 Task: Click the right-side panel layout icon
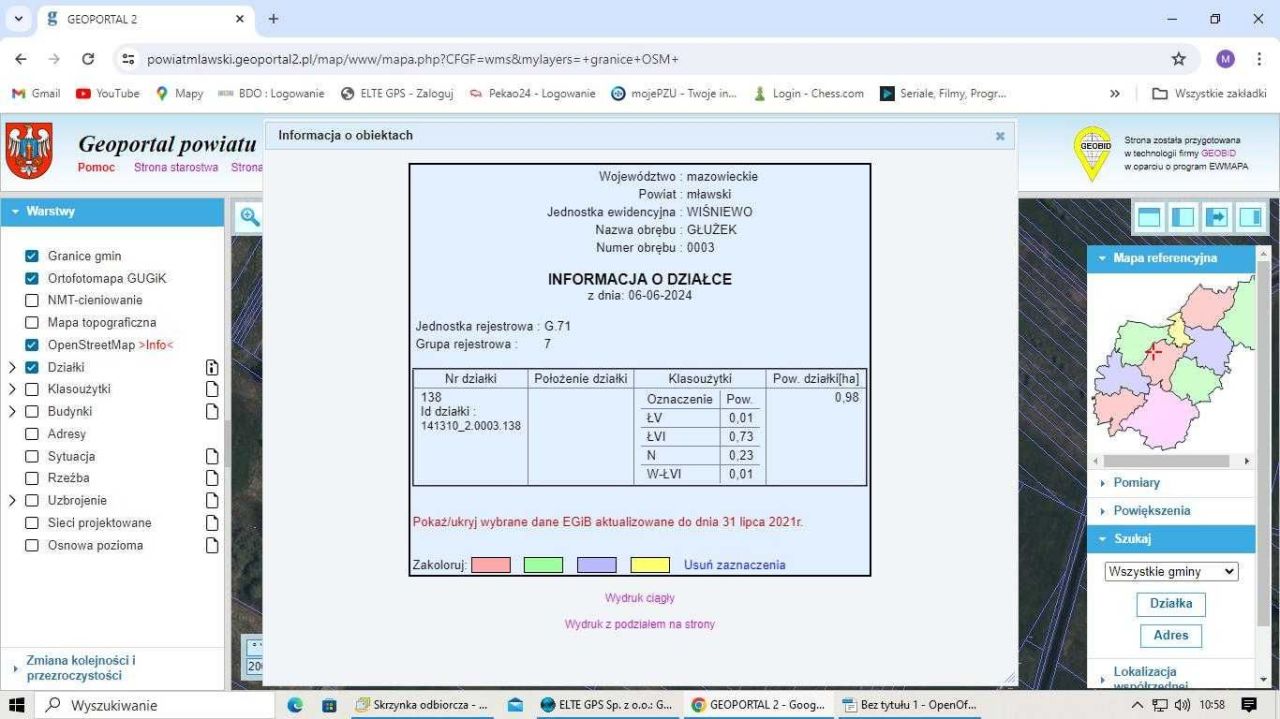click(1250, 217)
